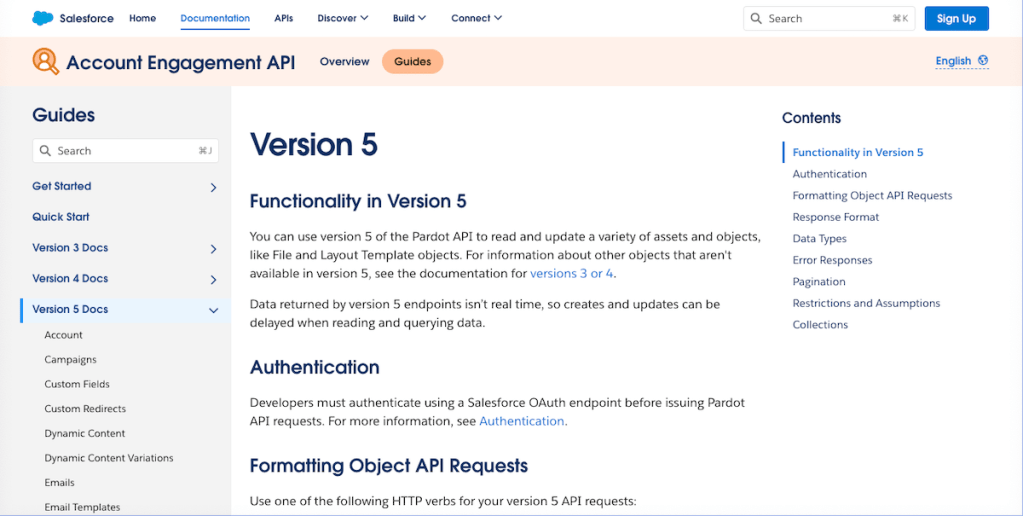Click the Salesforce cloud logo
The image size is (1023, 516).
(x=43, y=18)
